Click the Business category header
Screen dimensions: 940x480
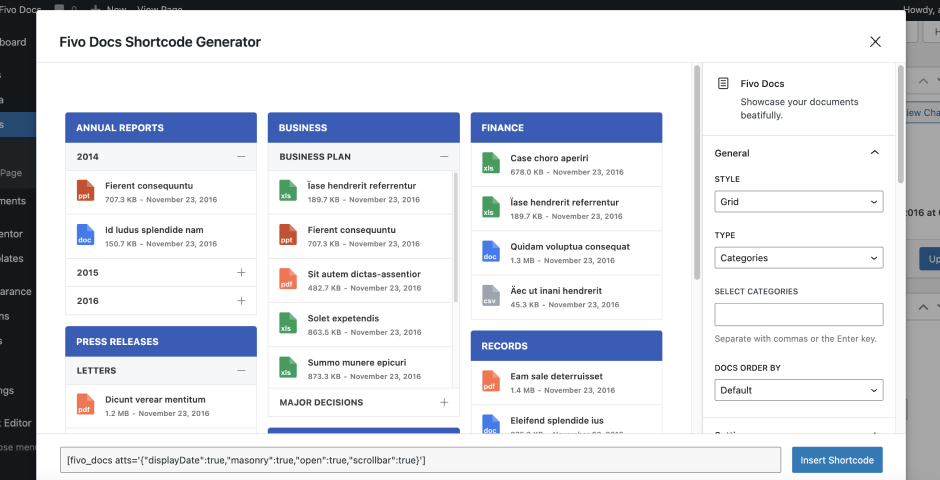point(363,128)
